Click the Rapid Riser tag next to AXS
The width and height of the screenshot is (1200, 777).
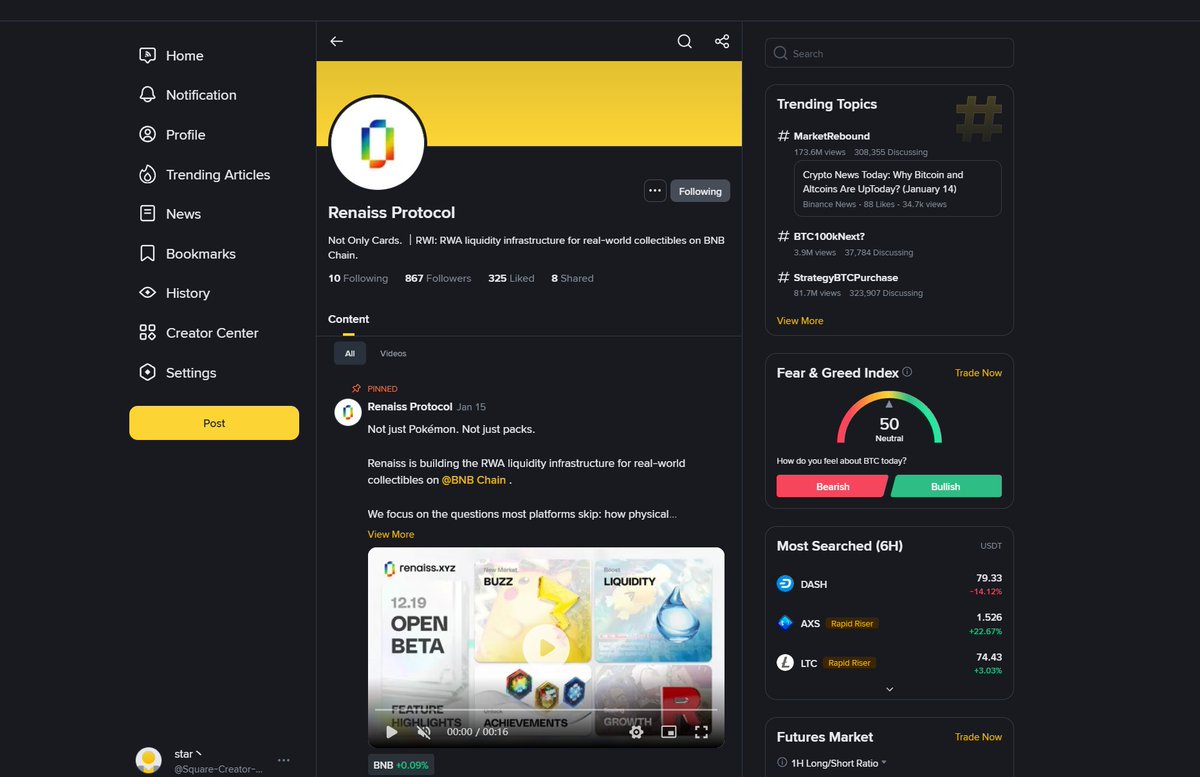(x=851, y=623)
